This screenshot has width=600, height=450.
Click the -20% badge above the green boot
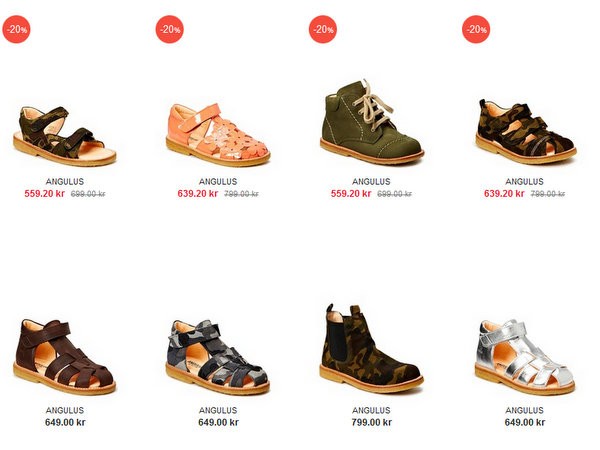[x=323, y=29]
